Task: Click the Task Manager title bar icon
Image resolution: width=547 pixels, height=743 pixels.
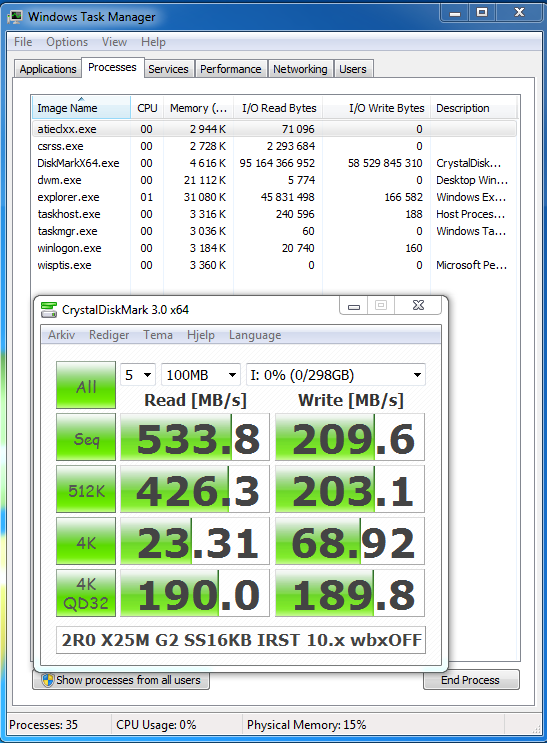Action: 15,17
